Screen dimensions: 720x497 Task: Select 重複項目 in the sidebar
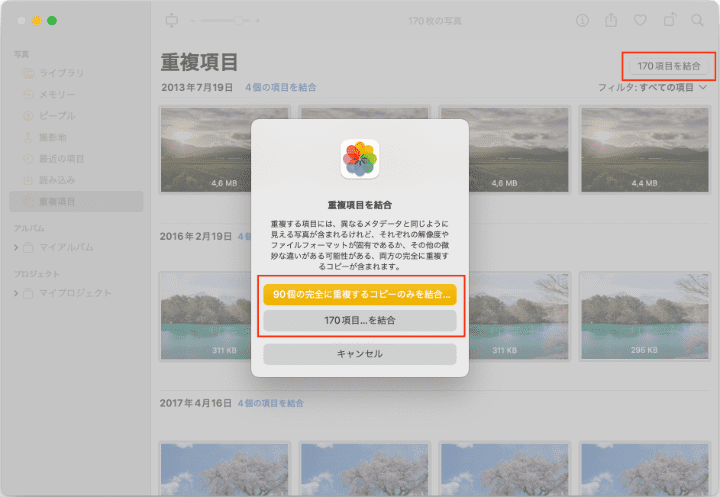pos(76,201)
